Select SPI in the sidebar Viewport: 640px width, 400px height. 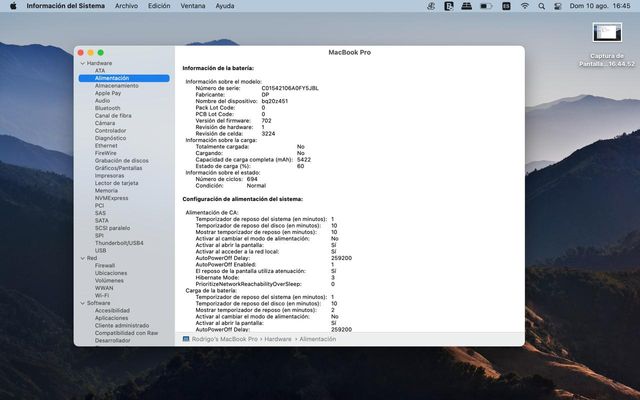pos(99,236)
